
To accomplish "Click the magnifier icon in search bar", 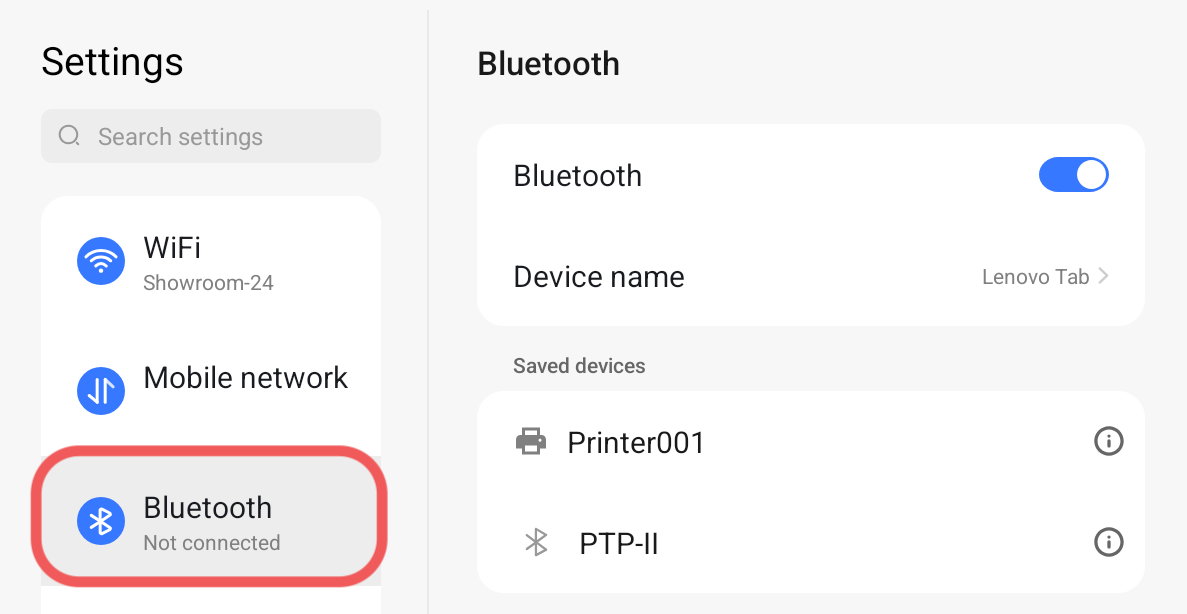I will point(69,136).
